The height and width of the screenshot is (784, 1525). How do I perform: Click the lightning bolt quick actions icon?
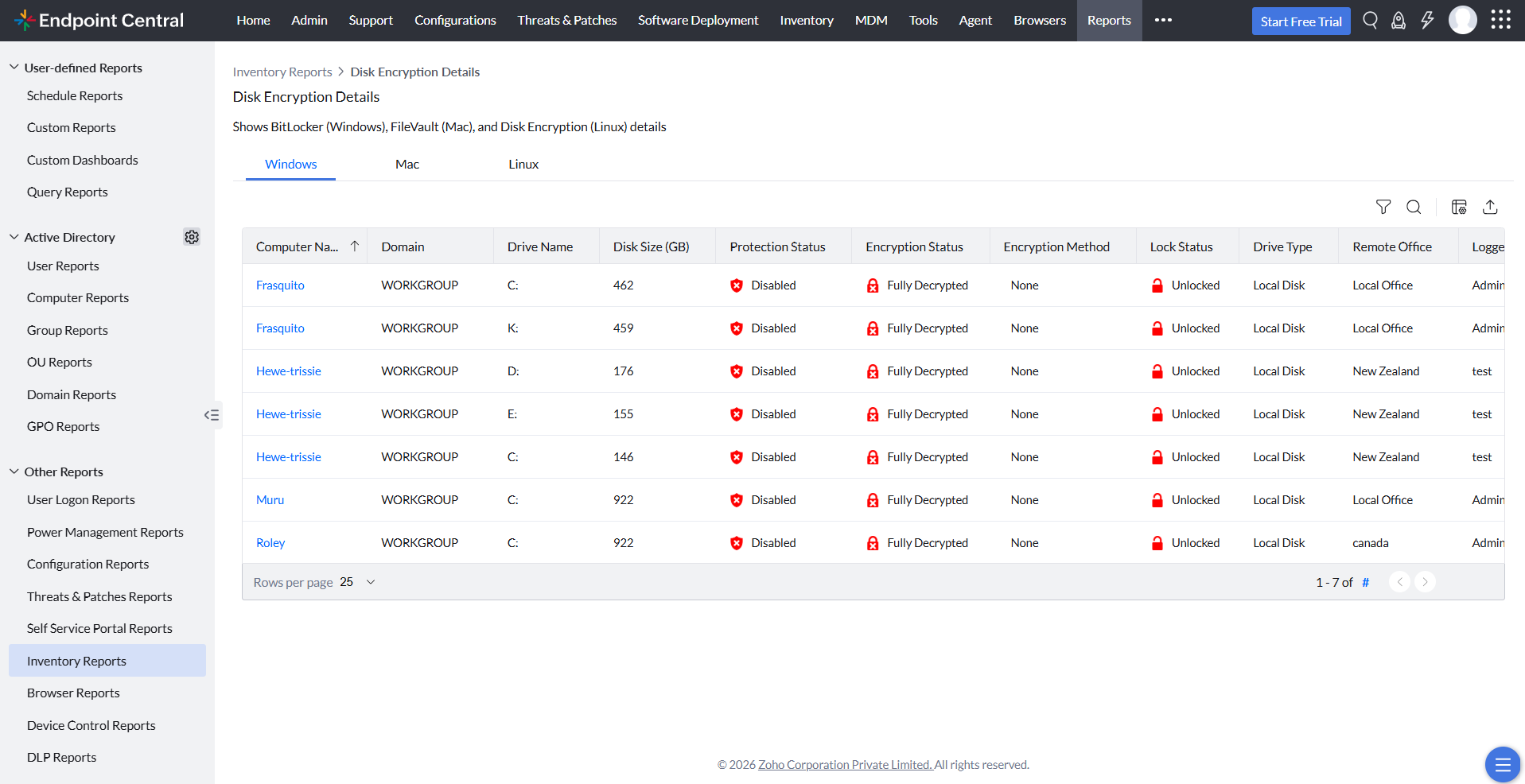coord(1427,20)
